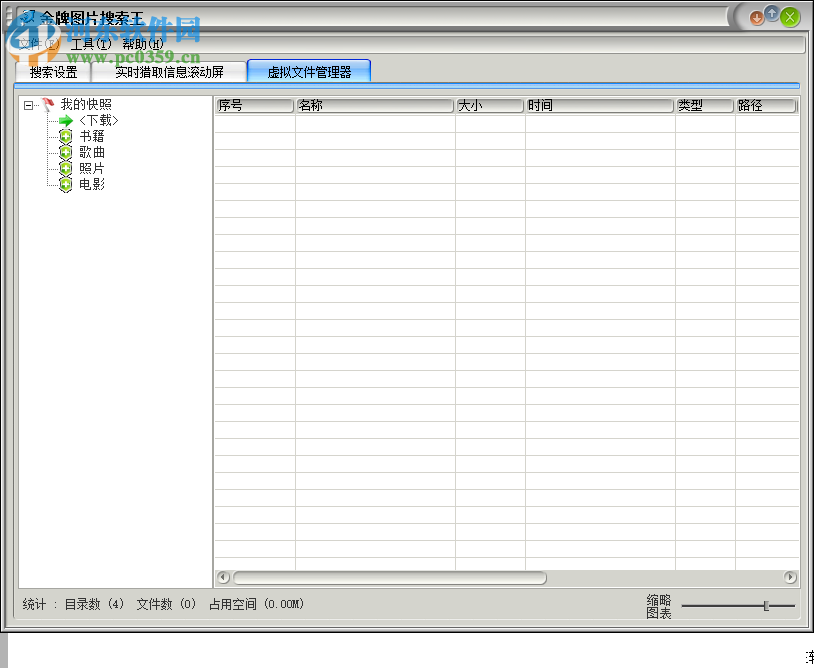This screenshot has width=814, height=668.
Task: Sort files by the 大小 column header
Action: tap(489, 105)
